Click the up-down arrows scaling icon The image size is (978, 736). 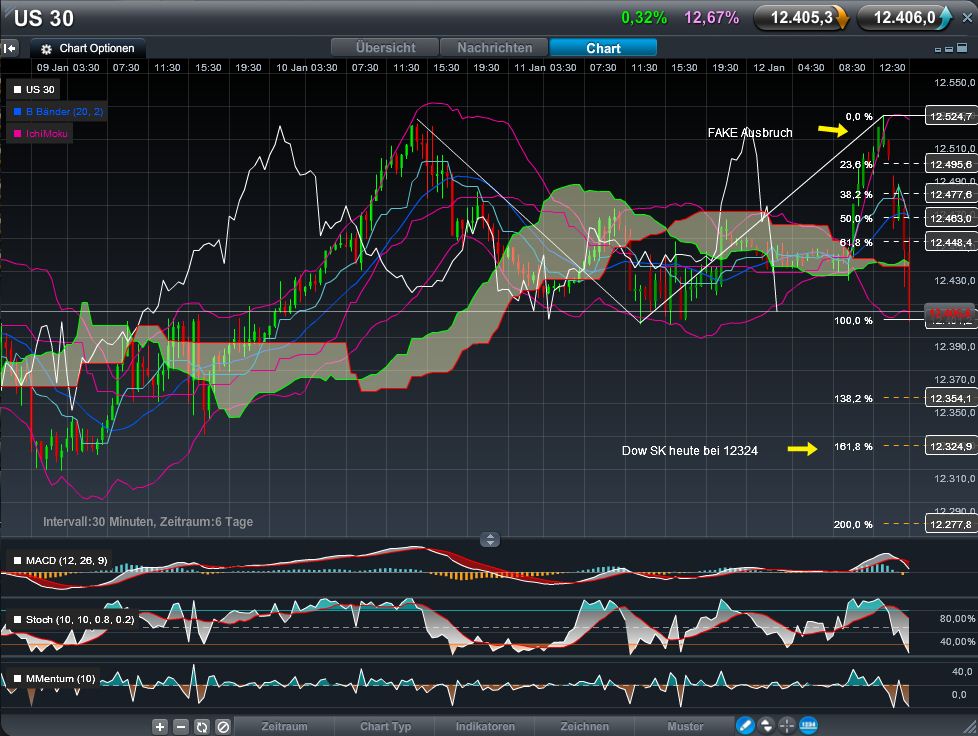(764, 725)
